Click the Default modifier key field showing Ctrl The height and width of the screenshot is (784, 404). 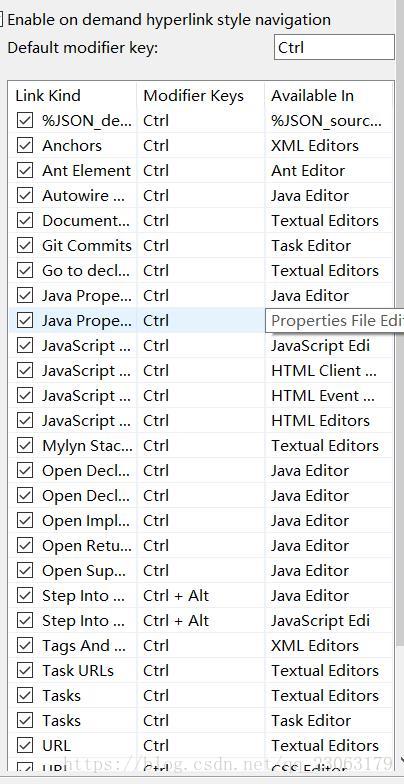point(334,48)
